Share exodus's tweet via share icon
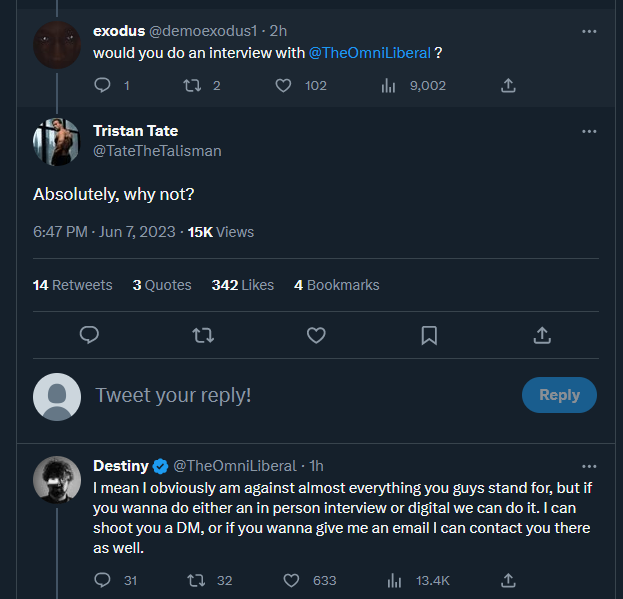Viewport: 623px width, 599px height. click(508, 85)
